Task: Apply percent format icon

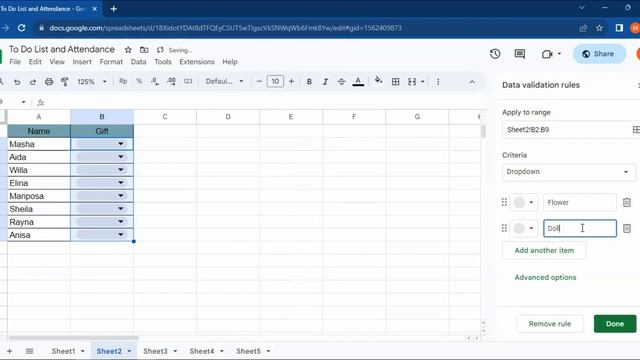Action: point(139,81)
